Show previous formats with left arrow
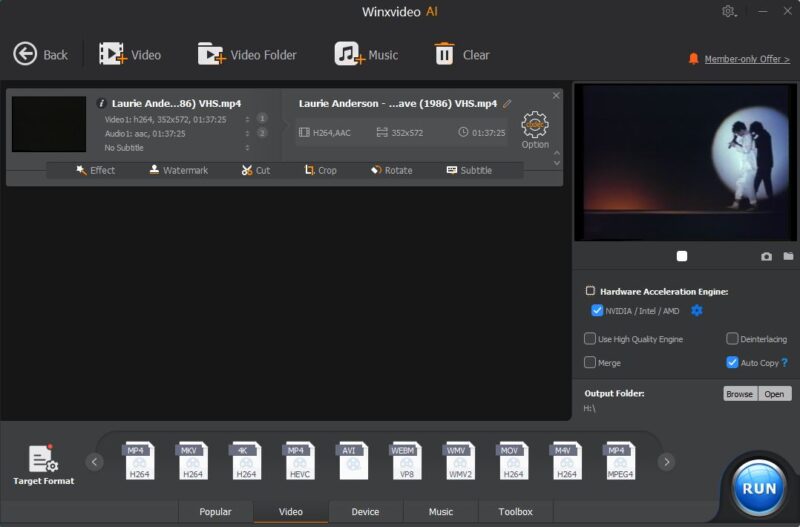The height and width of the screenshot is (527, 800). click(x=94, y=462)
